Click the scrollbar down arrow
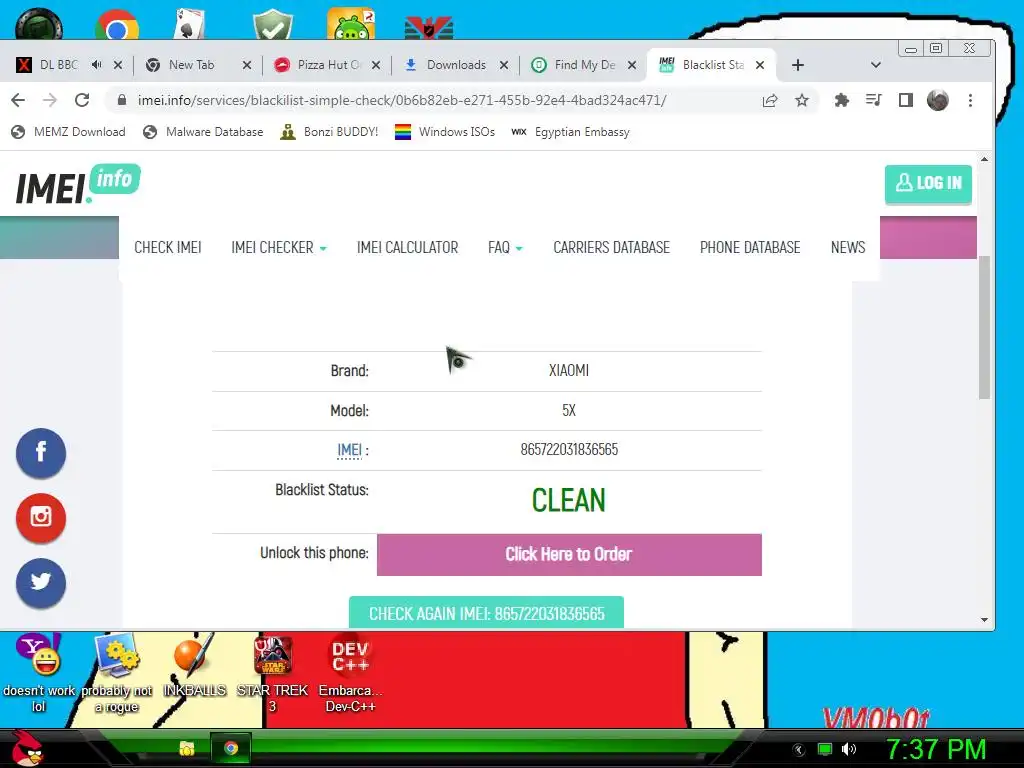 [984, 620]
